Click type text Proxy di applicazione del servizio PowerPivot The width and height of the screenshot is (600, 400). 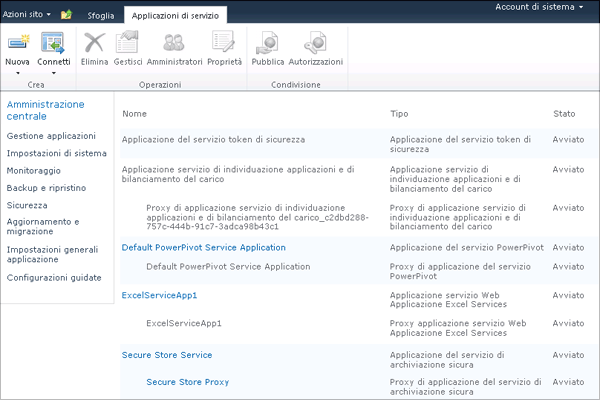point(460,271)
